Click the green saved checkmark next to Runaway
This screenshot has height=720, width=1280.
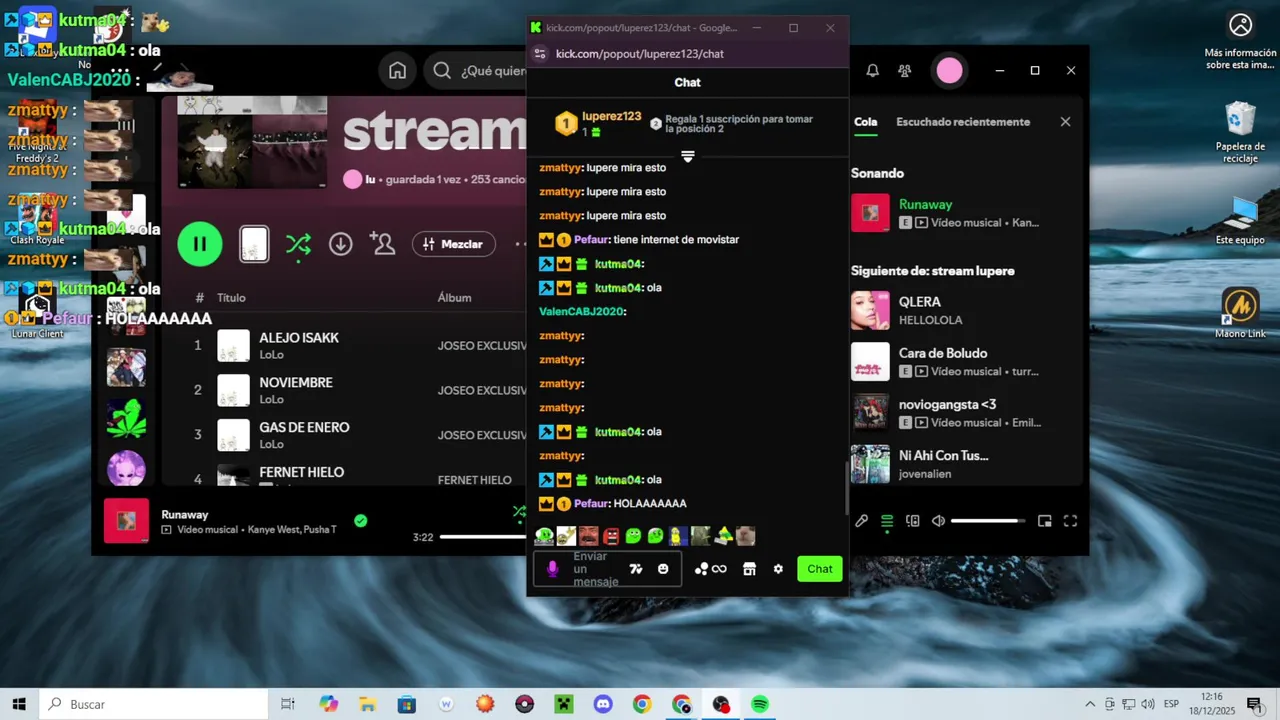coord(360,520)
